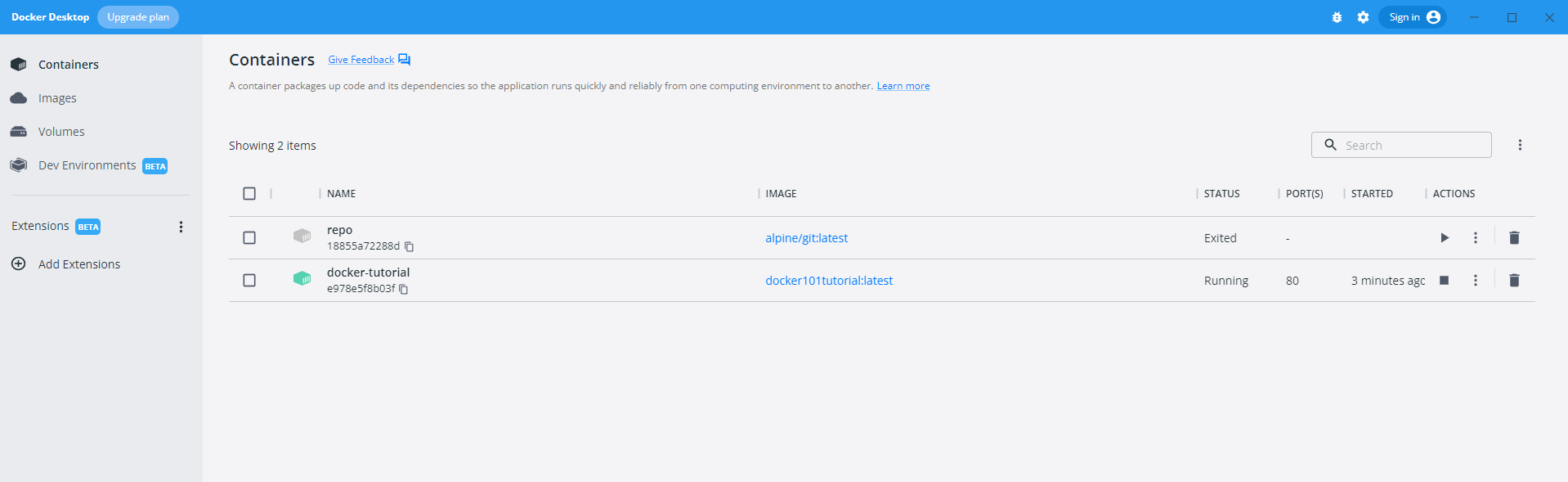Image resolution: width=1568 pixels, height=482 pixels.
Task: Copy the repo container ID
Action: point(410,246)
